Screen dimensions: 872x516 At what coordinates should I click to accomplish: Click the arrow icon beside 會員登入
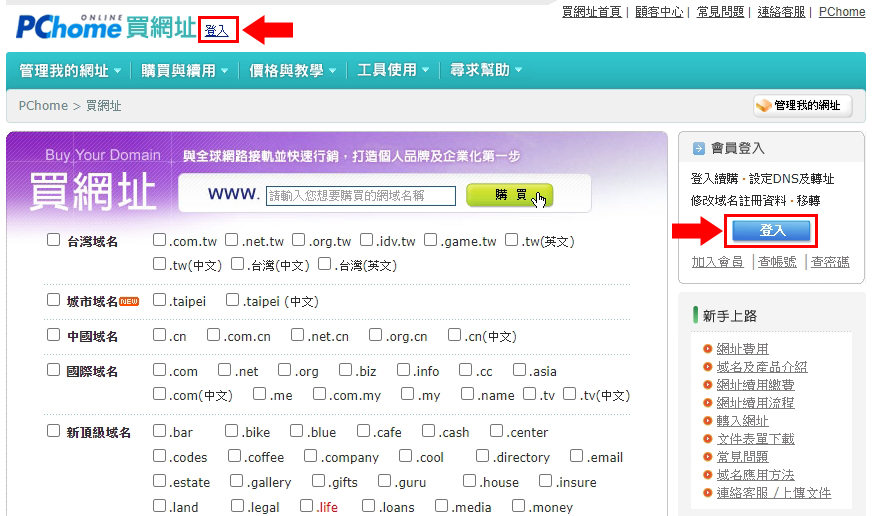698,148
